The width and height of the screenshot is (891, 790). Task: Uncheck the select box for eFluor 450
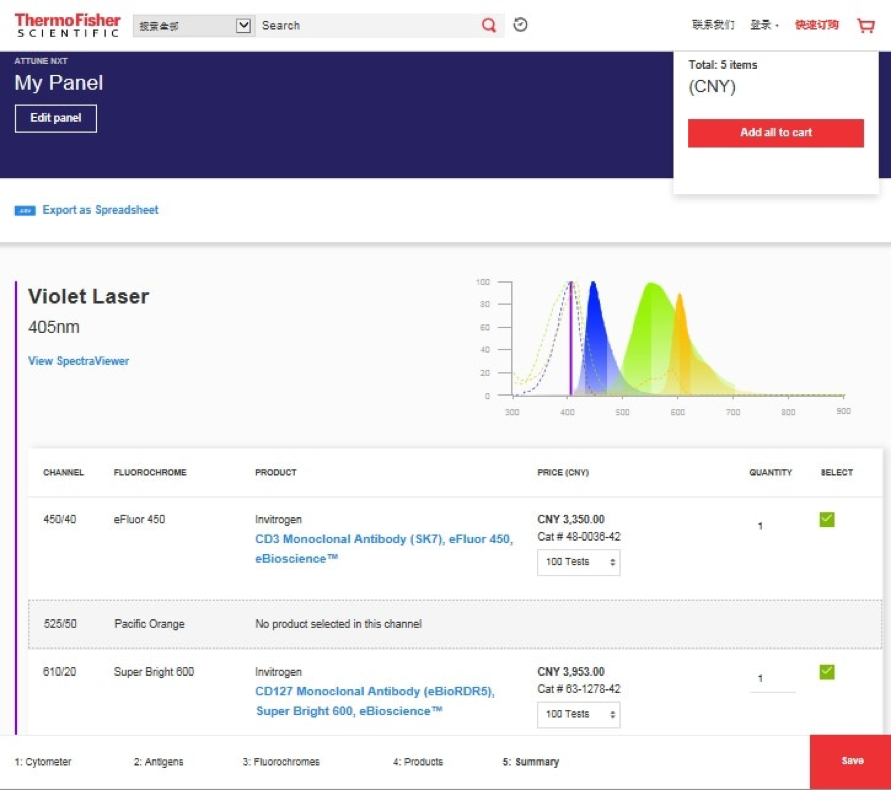(x=827, y=519)
